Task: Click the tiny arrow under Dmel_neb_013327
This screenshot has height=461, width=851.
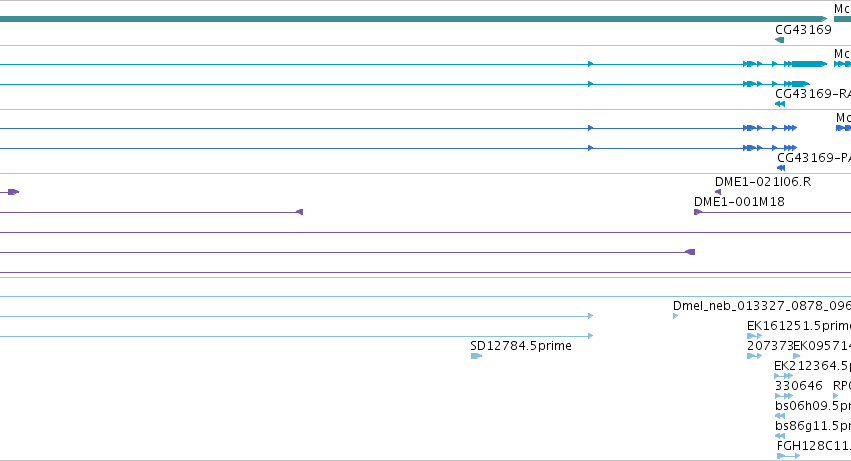Action: point(676,316)
